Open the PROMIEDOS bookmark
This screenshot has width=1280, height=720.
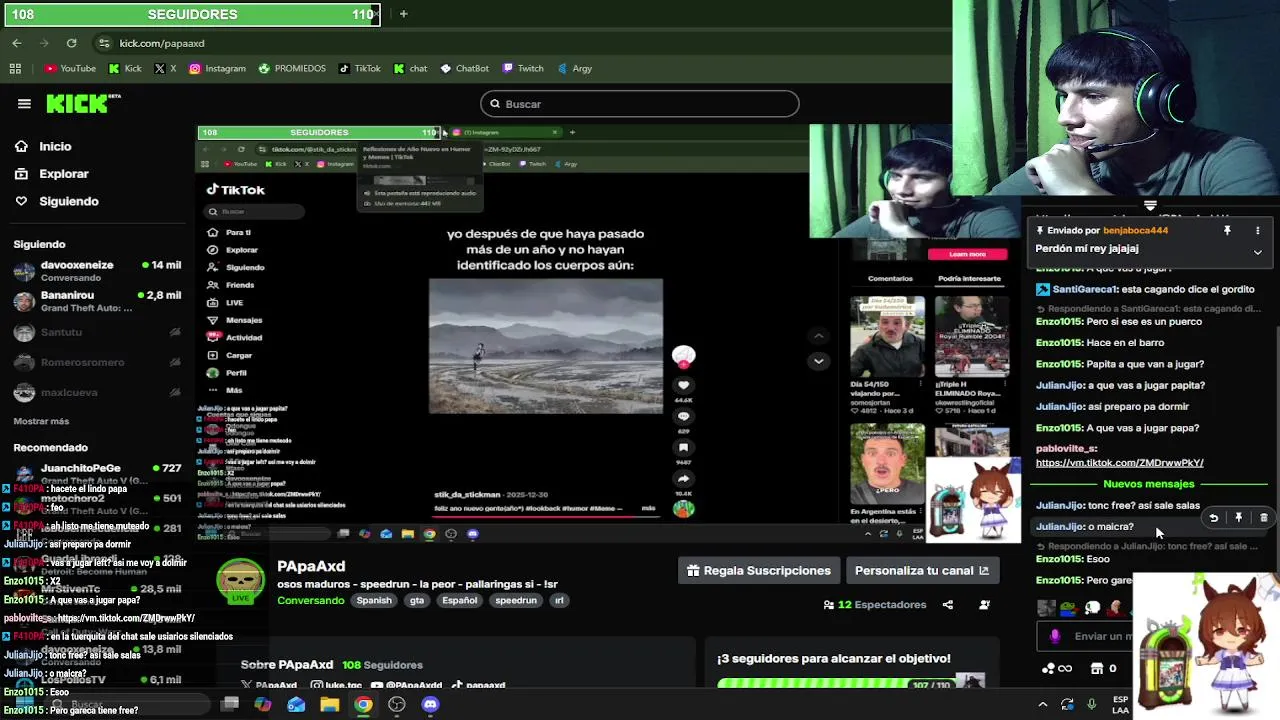[292, 68]
